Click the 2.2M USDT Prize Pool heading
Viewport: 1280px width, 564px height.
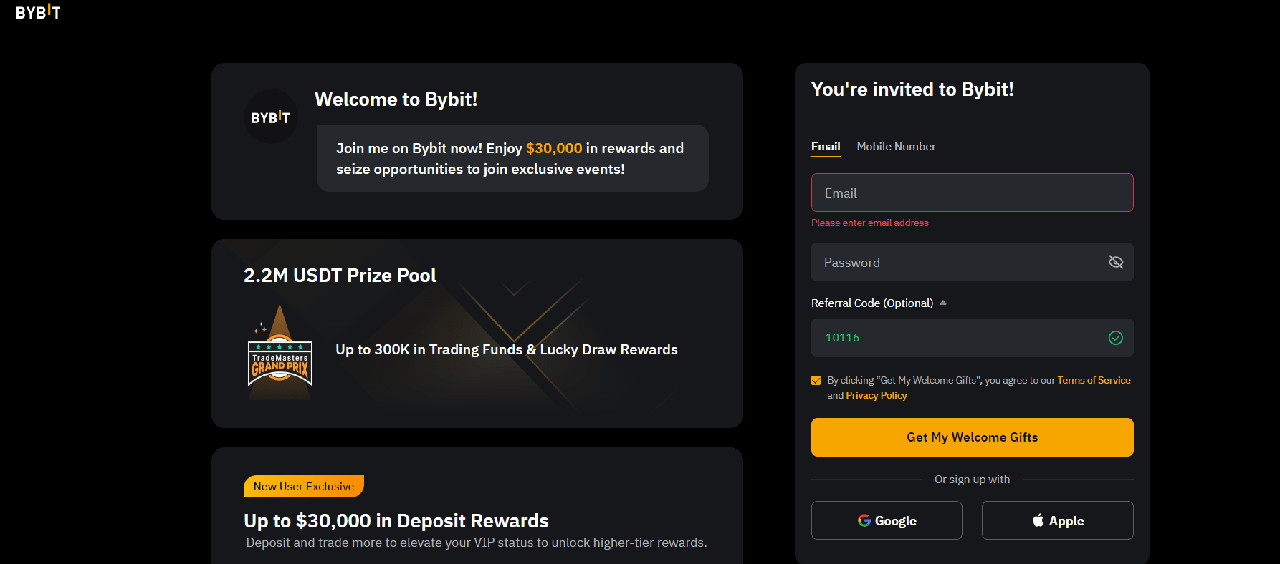coord(340,275)
